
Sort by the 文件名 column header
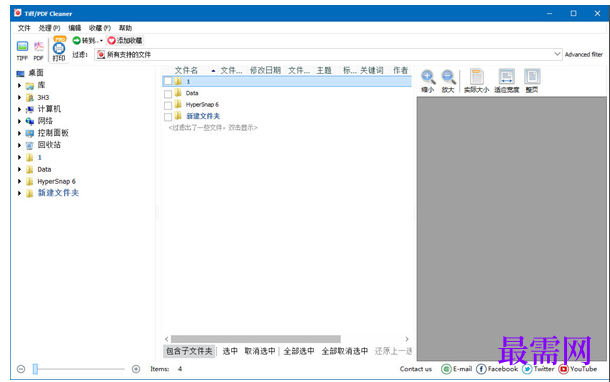click(x=186, y=70)
